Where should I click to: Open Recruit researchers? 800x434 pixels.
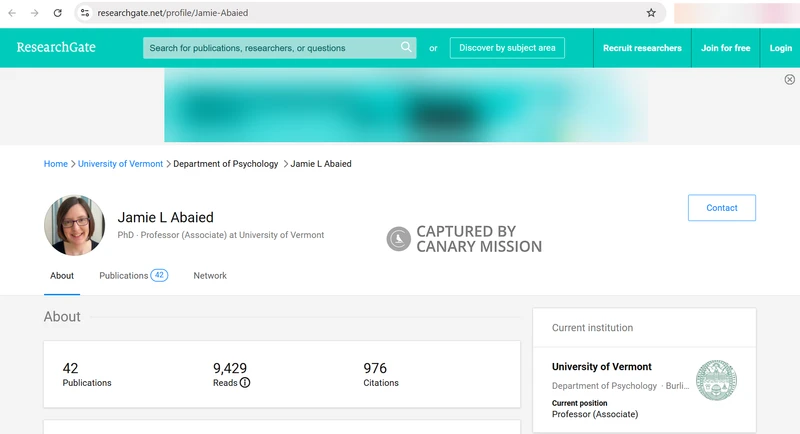(x=642, y=48)
